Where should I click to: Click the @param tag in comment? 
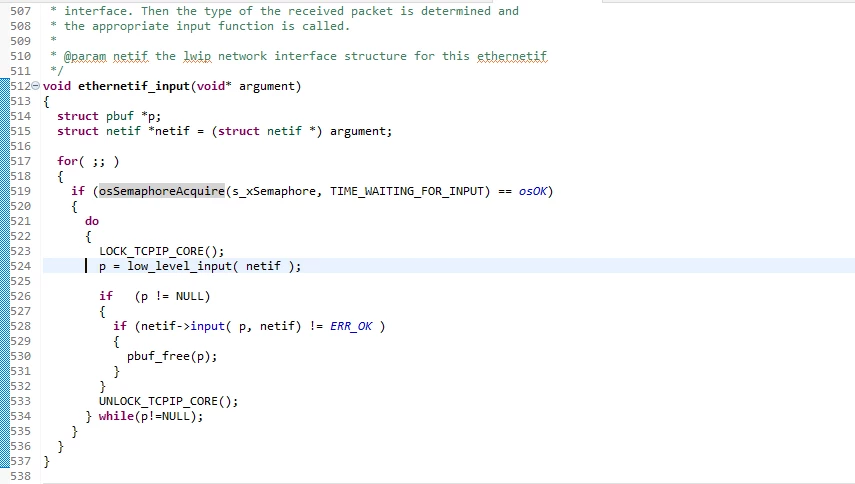(x=85, y=56)
